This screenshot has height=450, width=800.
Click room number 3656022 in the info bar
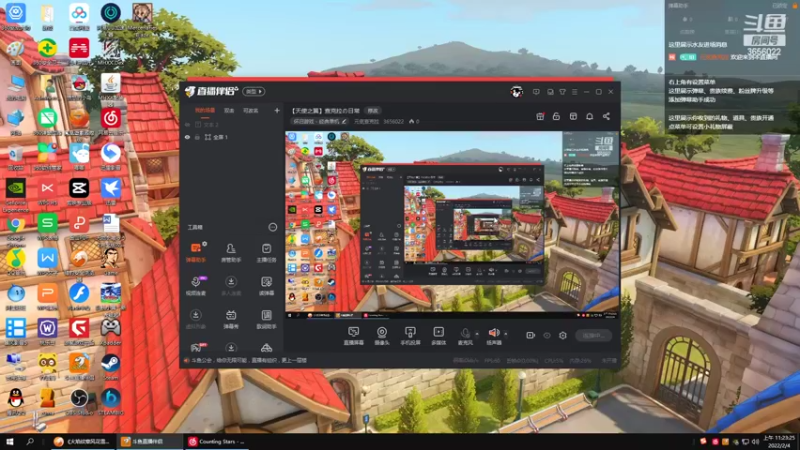(x=393, y=121)
